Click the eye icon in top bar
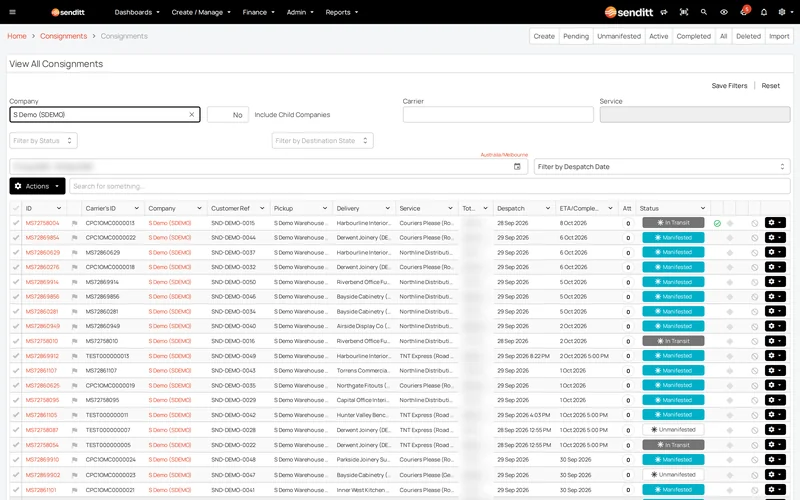800x500 pixels. [723, 12]
